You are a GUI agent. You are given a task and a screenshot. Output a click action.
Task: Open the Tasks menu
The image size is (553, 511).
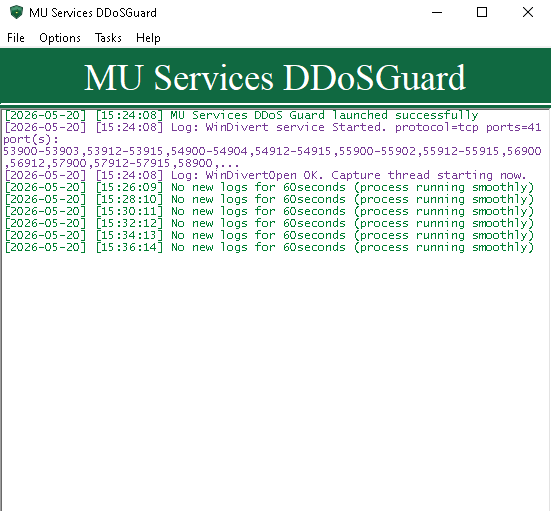click(108, 38)
